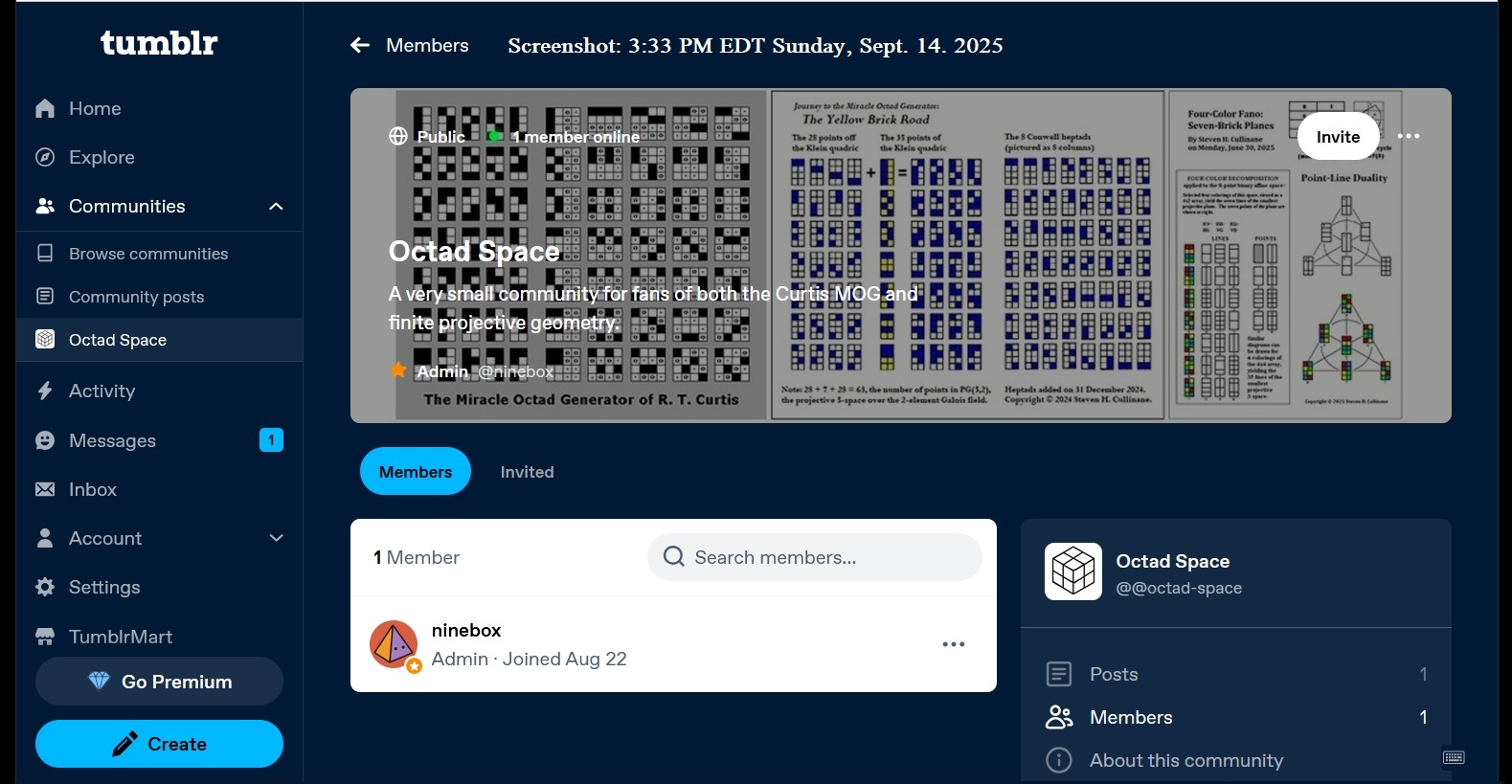This screenshot has height=784, width=1512.
Task: Click the Search members field
Action: click(x=814, y=558)
